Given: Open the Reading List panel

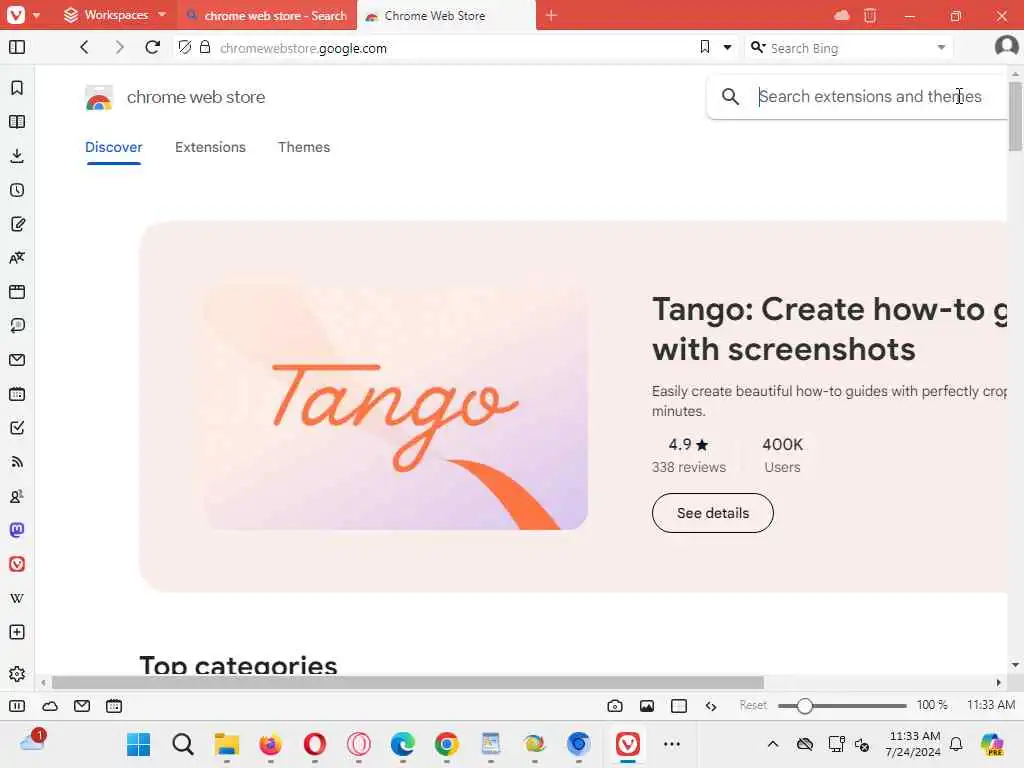Looking at the screenshot, I should pyautogui.click(x=17, y=121).
